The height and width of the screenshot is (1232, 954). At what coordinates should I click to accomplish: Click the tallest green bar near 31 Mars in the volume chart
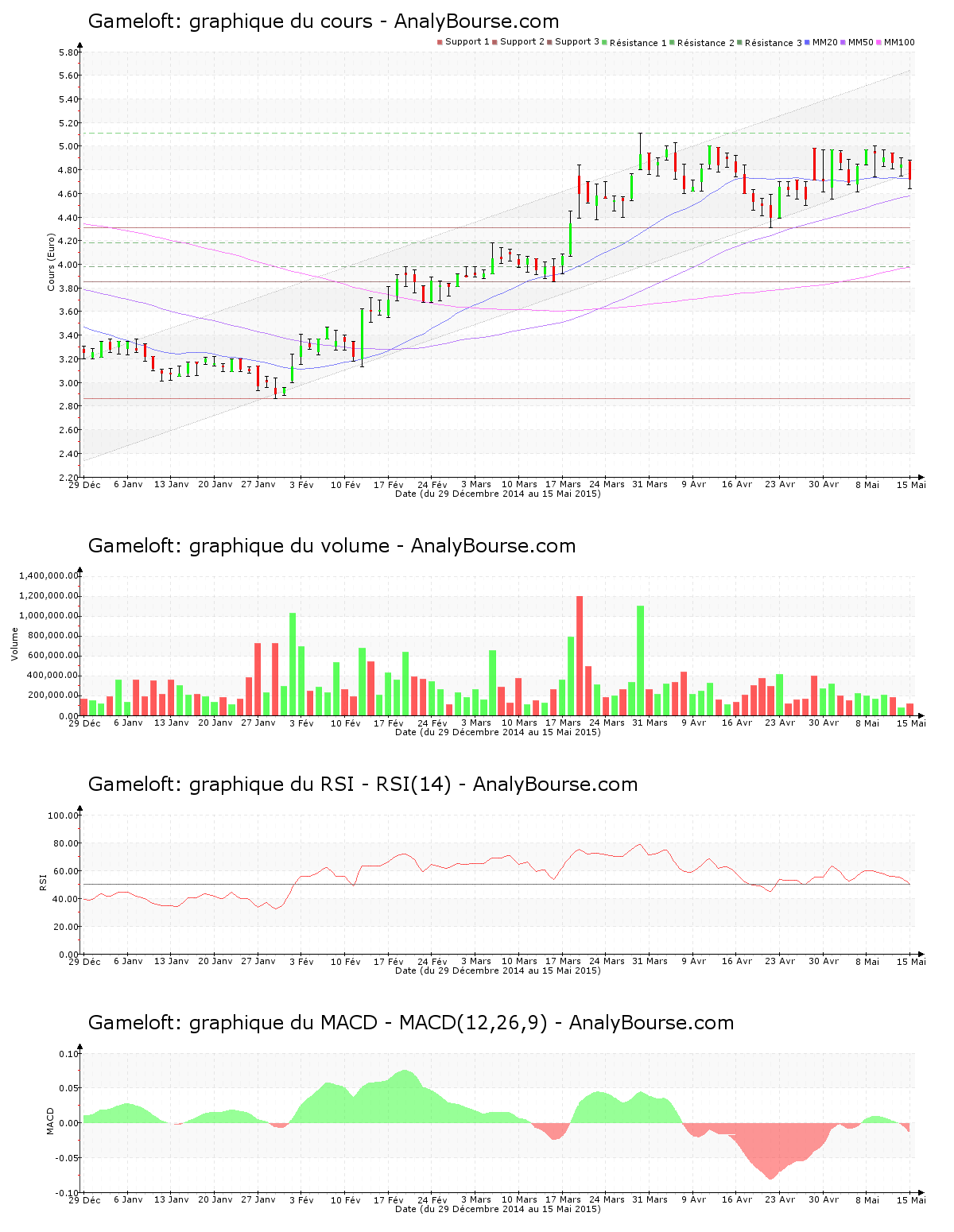pos(641,661)
